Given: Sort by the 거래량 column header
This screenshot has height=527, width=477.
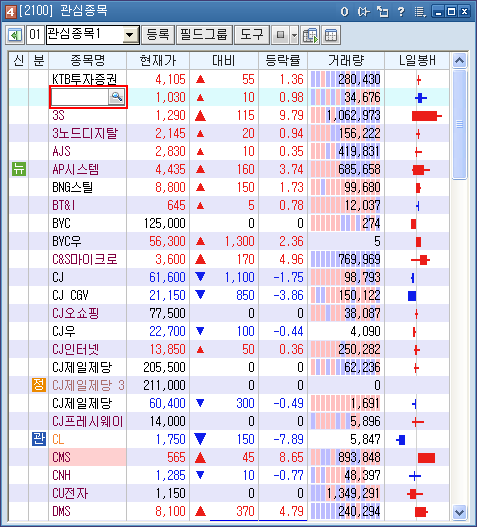Looking at the screenshot, I should click(346, 61).
